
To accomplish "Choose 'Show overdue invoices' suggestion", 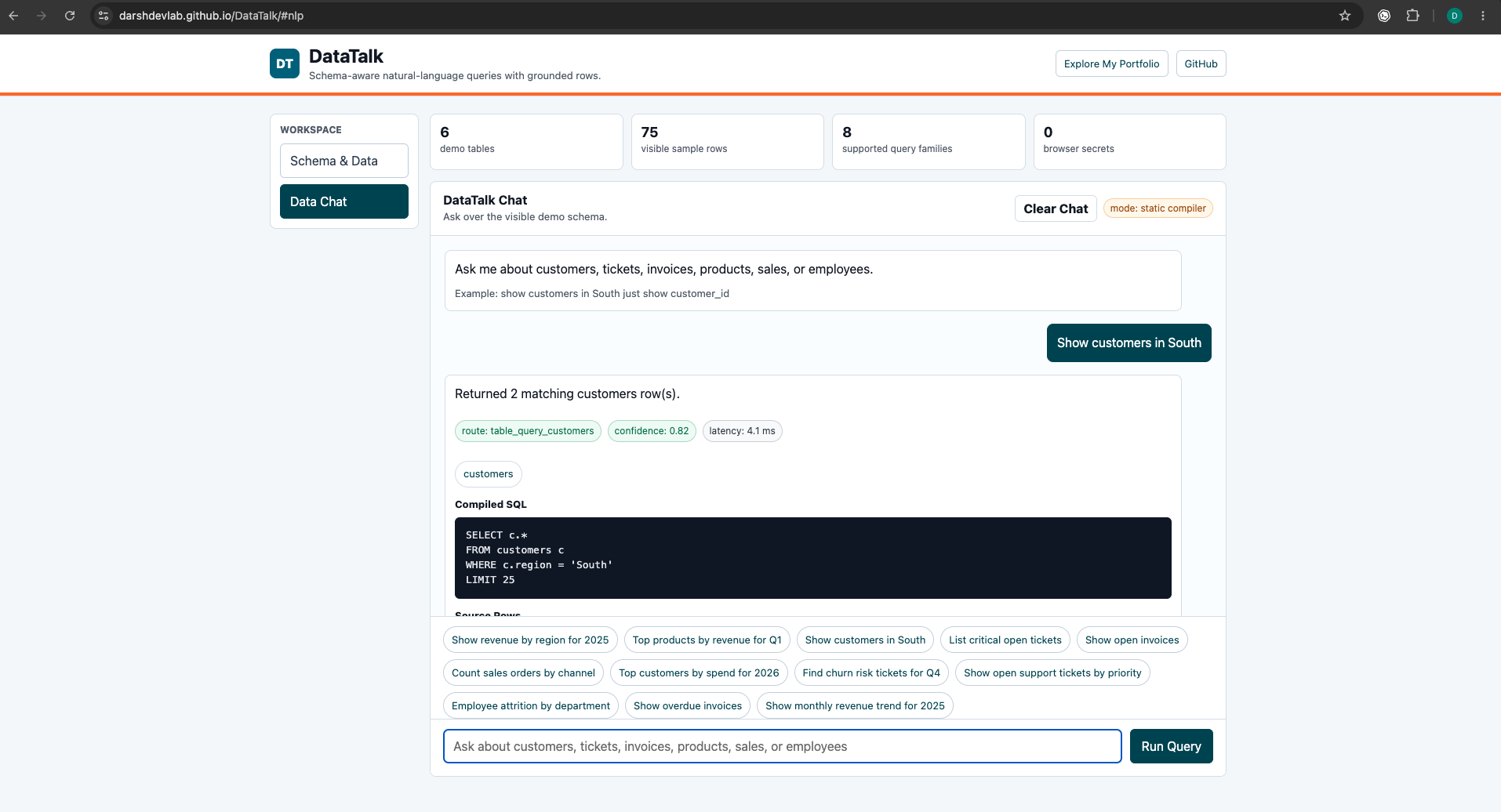I will coord(688,706).
